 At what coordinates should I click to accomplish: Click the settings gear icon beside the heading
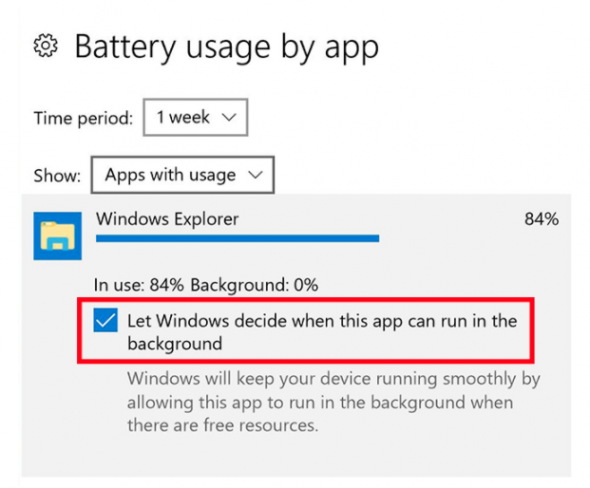46,46
